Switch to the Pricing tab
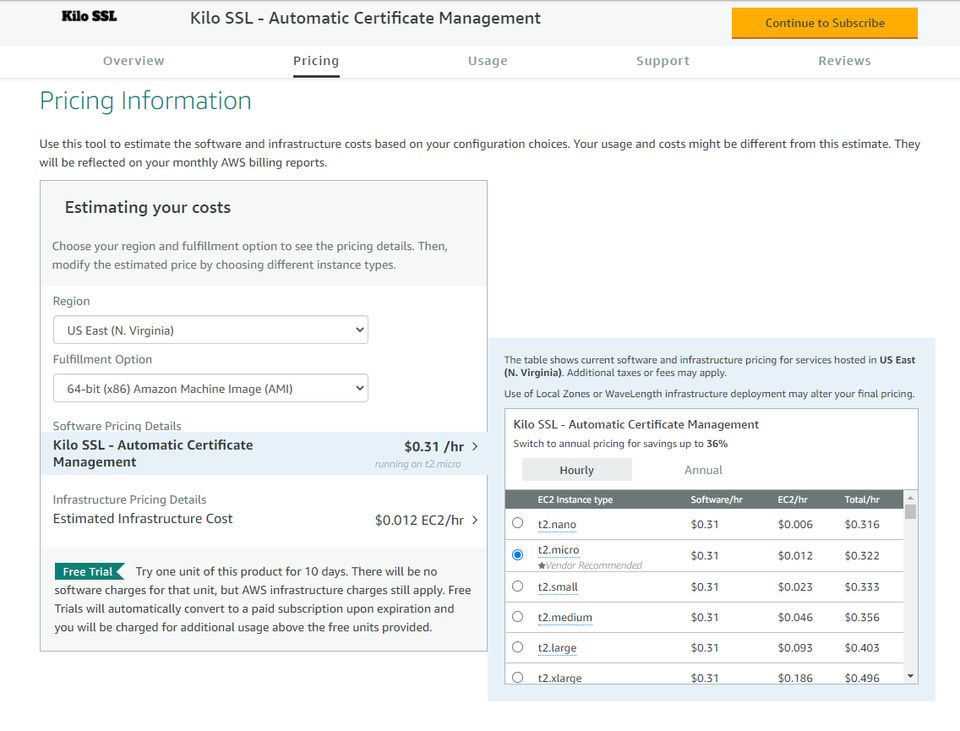Image resolution: width=960 pixels, height=731 pixels. (316, 61)
